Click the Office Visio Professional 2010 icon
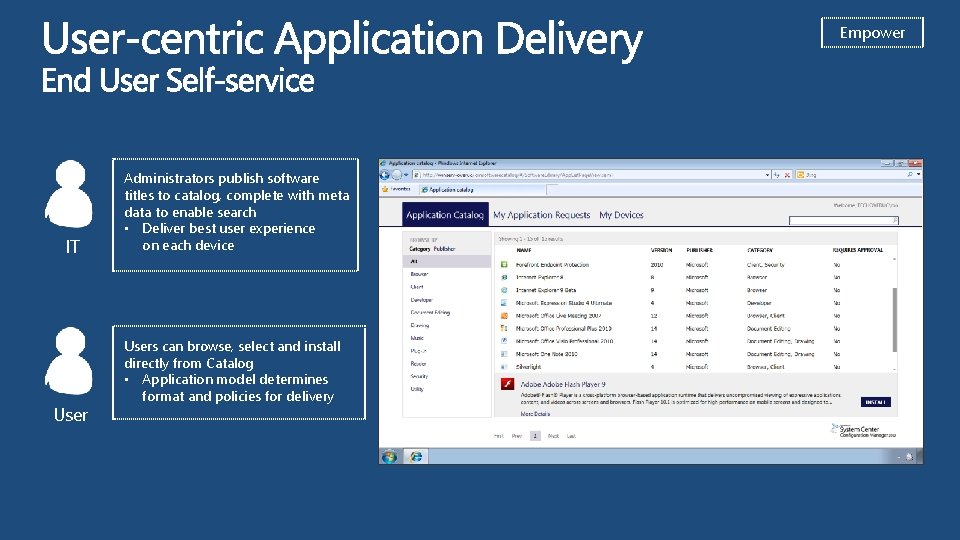The width and height of the screenshot is (960, 540). pyautogui.click(x=504, y=341)
